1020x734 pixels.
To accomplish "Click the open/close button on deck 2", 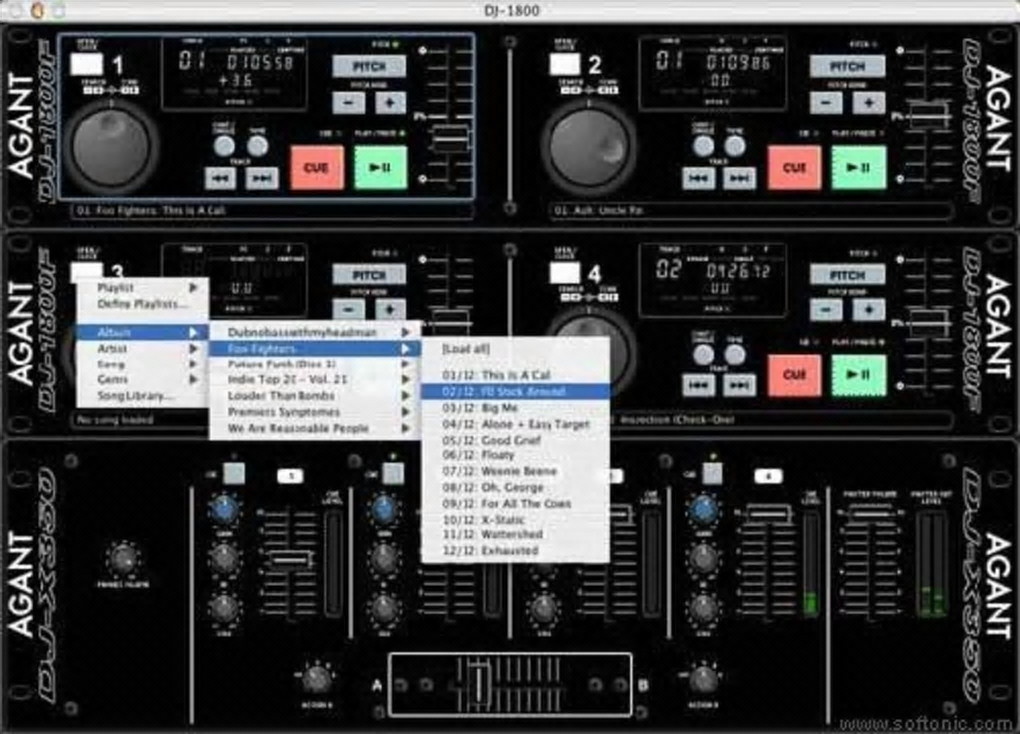I will click(x=565, y=64).
